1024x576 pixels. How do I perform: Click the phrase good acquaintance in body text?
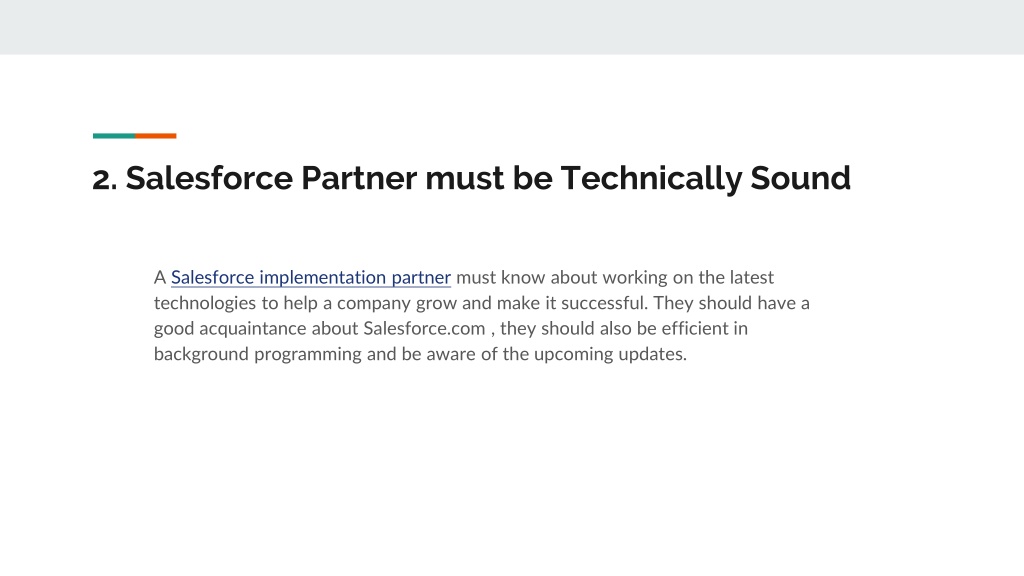[231, 328]
